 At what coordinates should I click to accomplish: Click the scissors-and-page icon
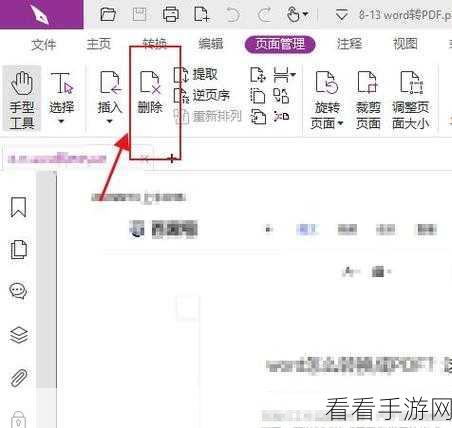click(281, 116)
